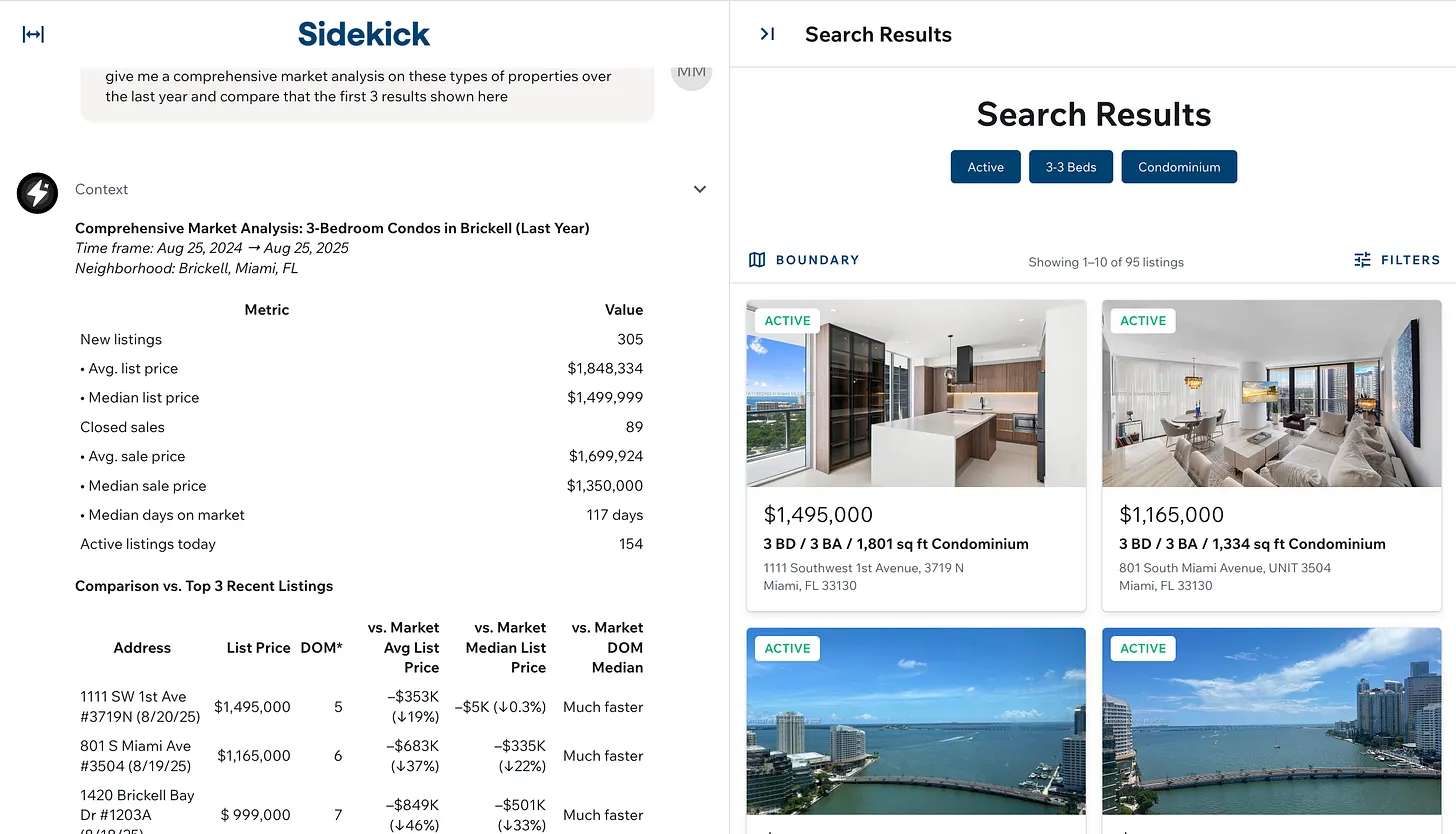Click the Sidekick logo
This screenshot has width=1456, height=834.
click(x=363, y=33)
